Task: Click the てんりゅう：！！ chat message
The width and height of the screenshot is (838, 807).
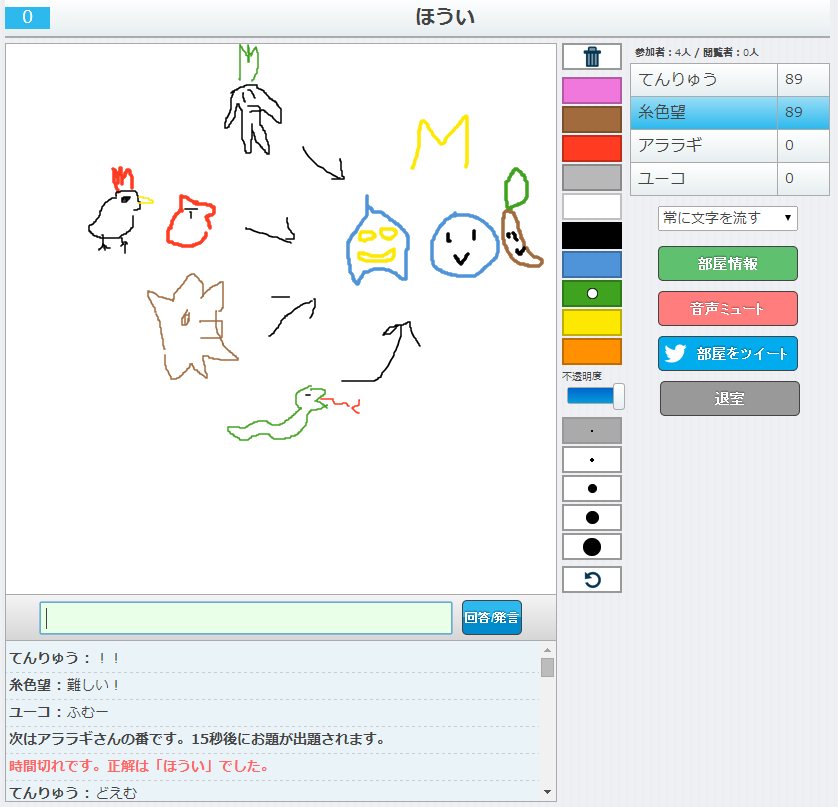Action: point(64,658)
